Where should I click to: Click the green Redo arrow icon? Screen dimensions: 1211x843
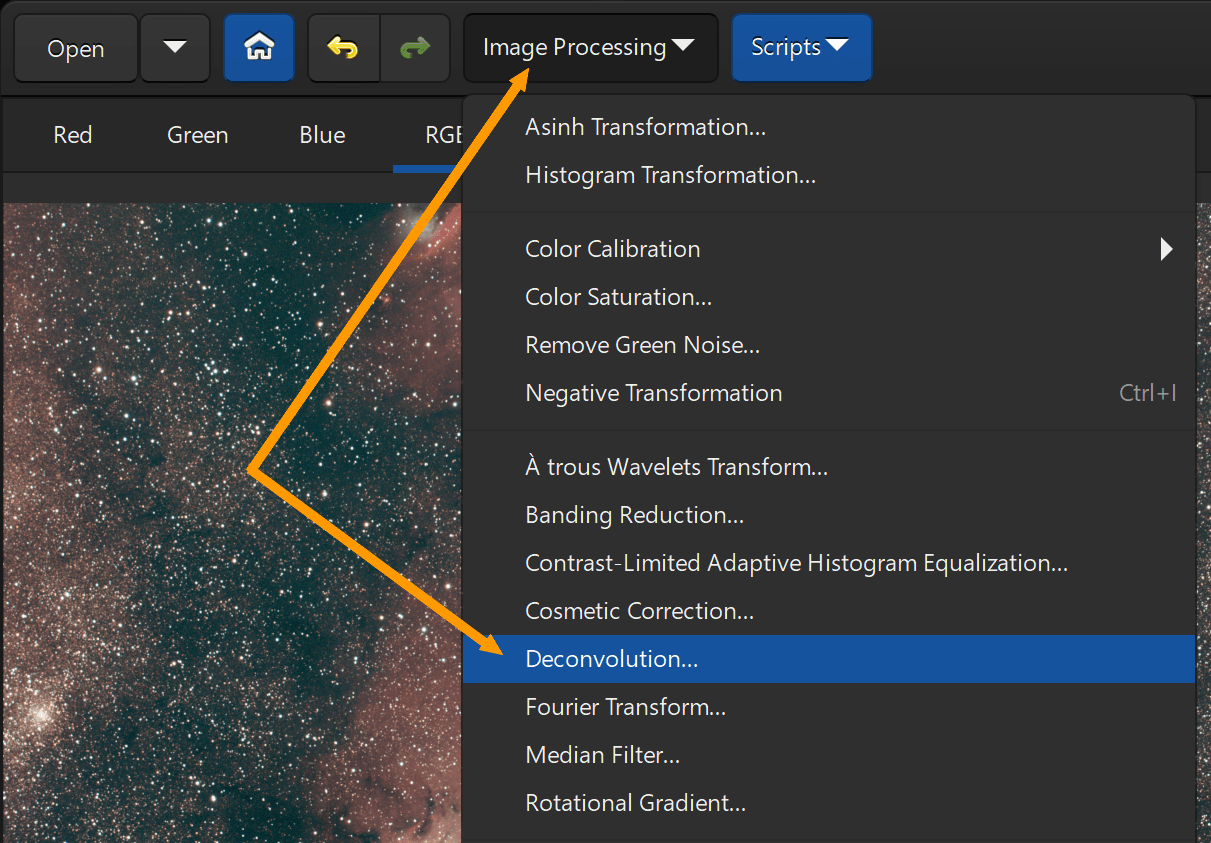pyautogui.click(x=416, y=47)
